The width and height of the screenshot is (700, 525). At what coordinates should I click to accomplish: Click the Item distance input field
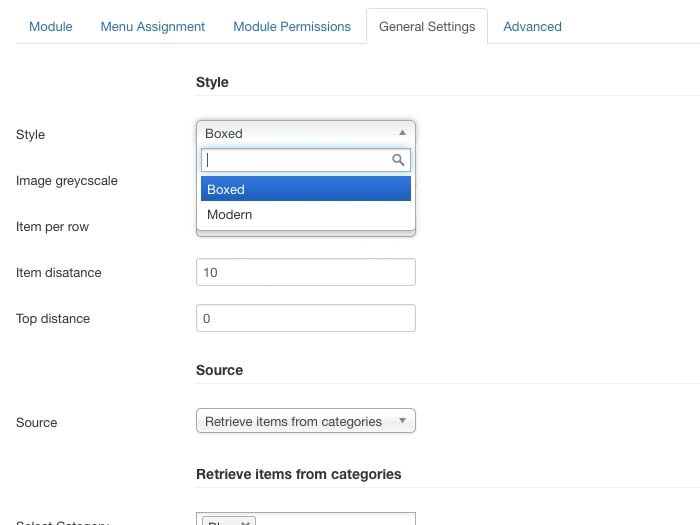coord(305,272)
